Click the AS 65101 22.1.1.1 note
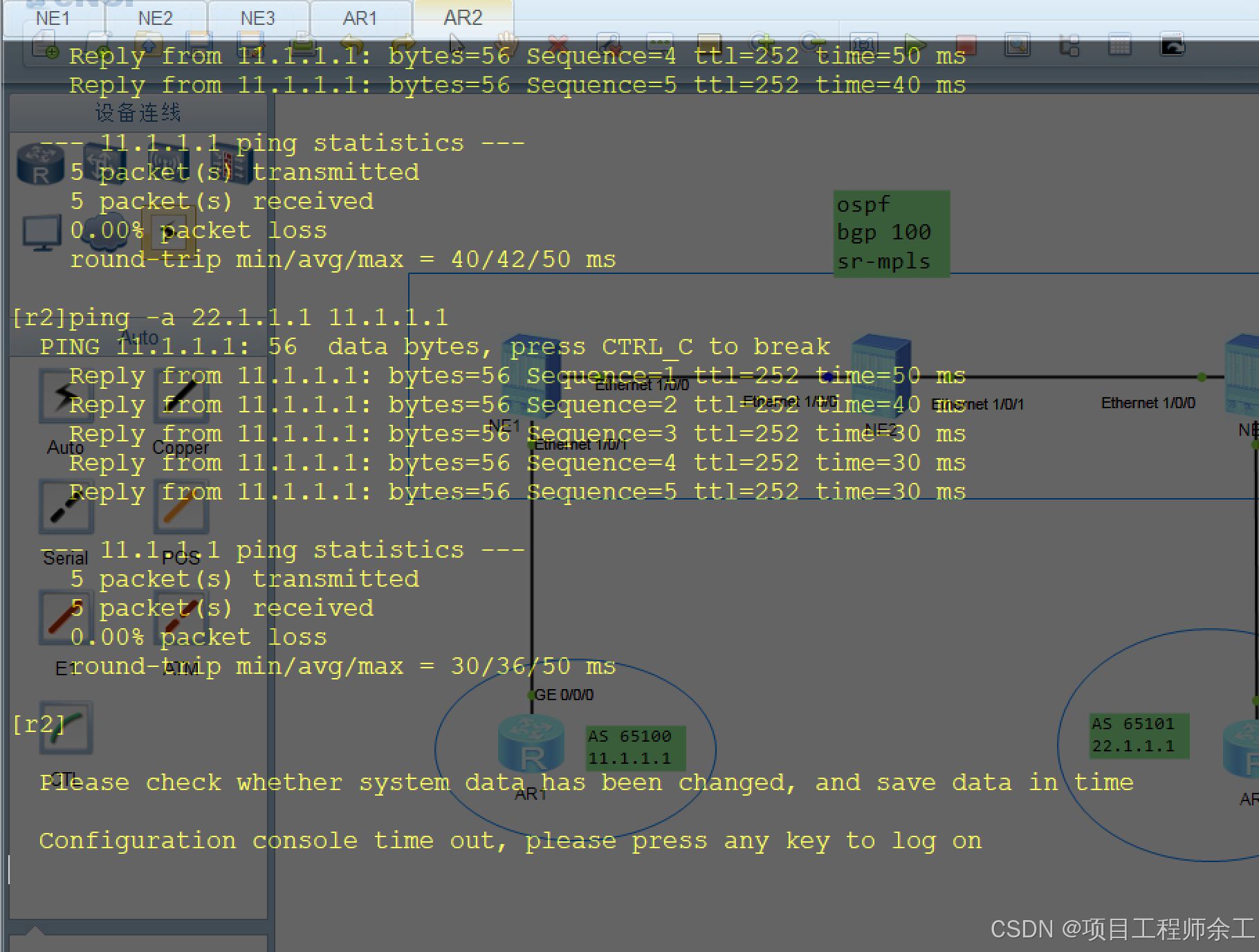Screen dimensions: 1259x952 (x=1139, y=735)
